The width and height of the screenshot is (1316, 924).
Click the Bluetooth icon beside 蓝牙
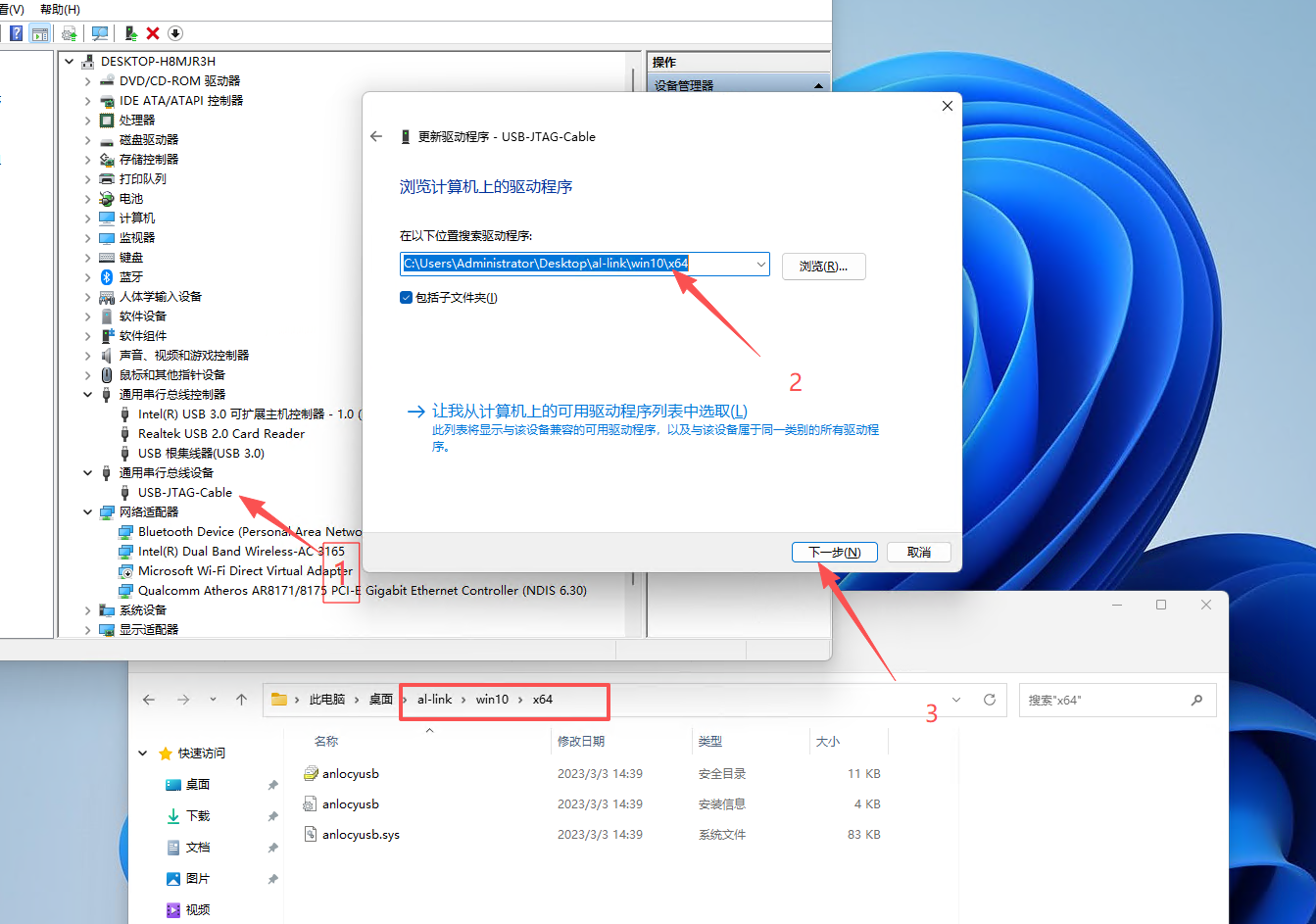click(x=107, y=277)
